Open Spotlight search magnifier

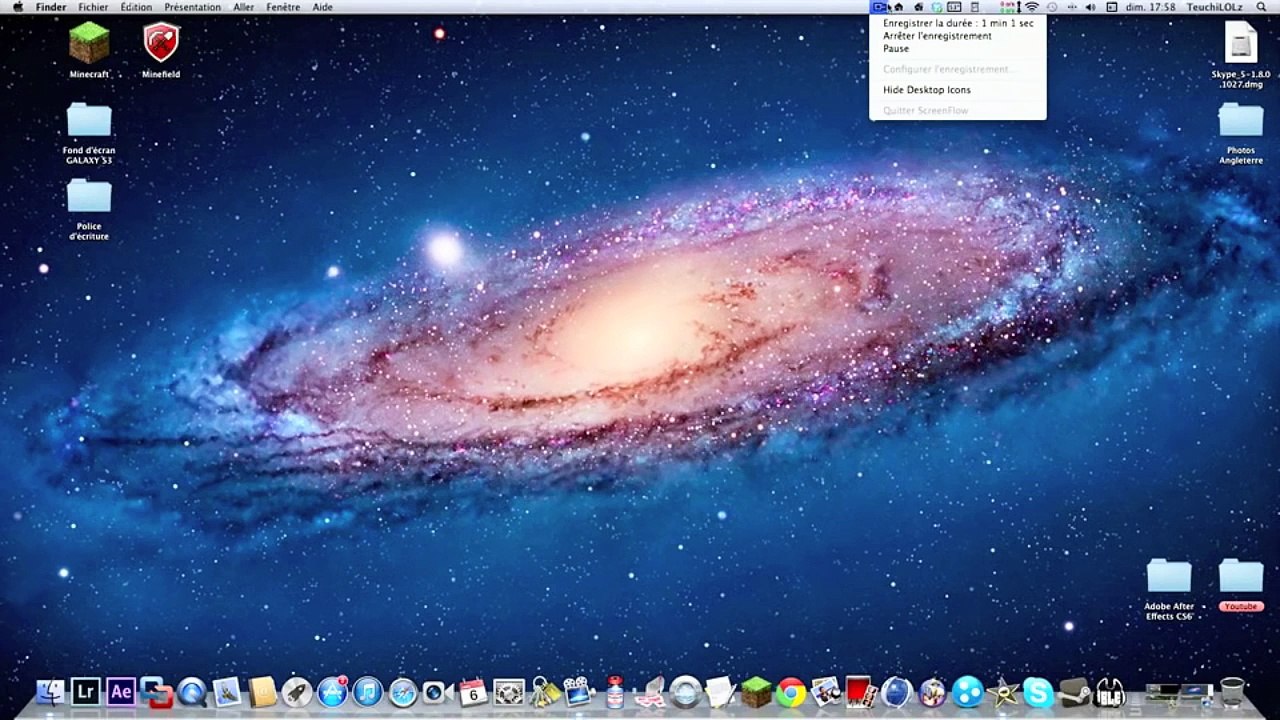1261,7
